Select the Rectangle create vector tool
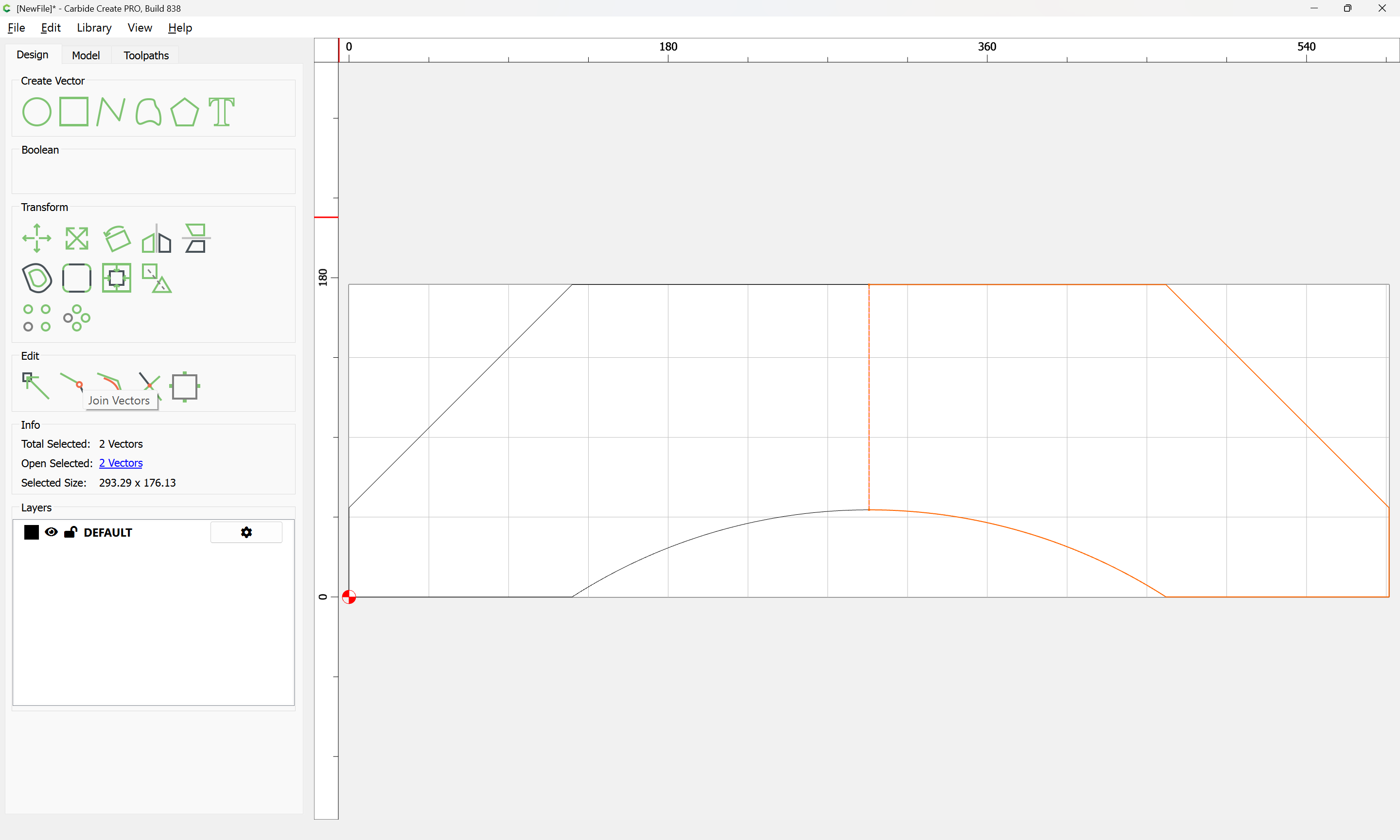Viewport: 1400px width, 840px height. [73, 111]
